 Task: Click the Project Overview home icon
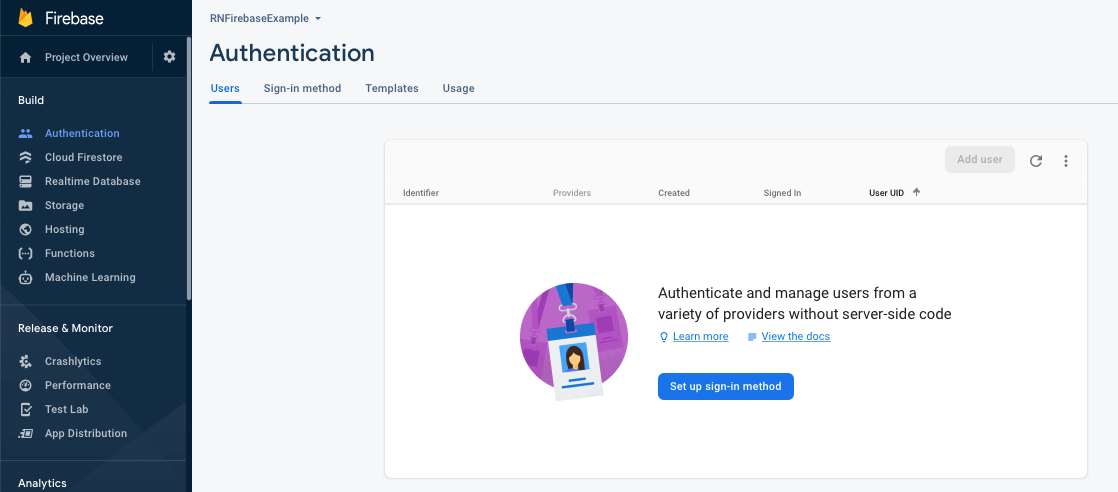[x=26, y=58]
